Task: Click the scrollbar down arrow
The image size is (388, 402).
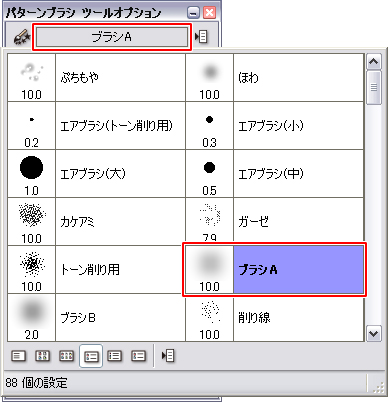Action: 374,334
